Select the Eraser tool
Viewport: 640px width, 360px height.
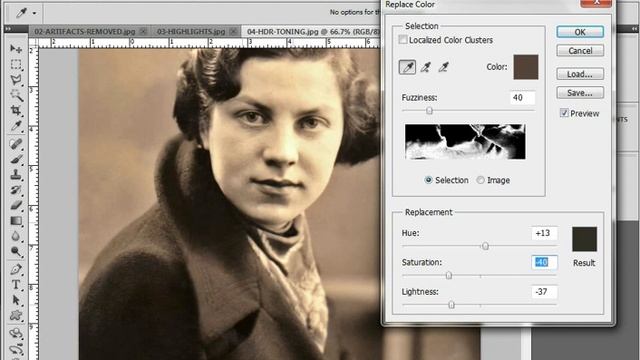16,205
